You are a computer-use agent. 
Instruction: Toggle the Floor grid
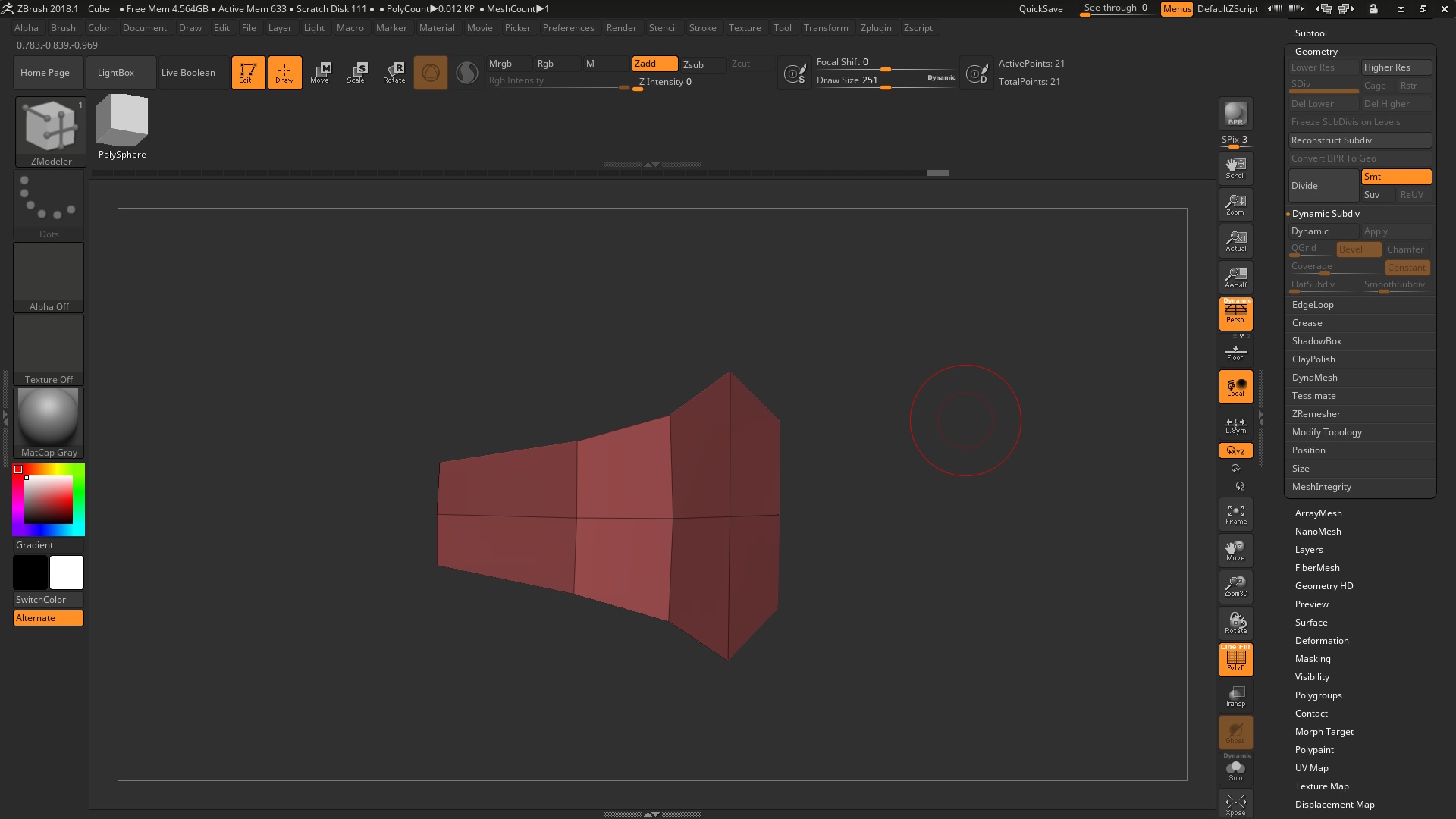point(1235,352)
